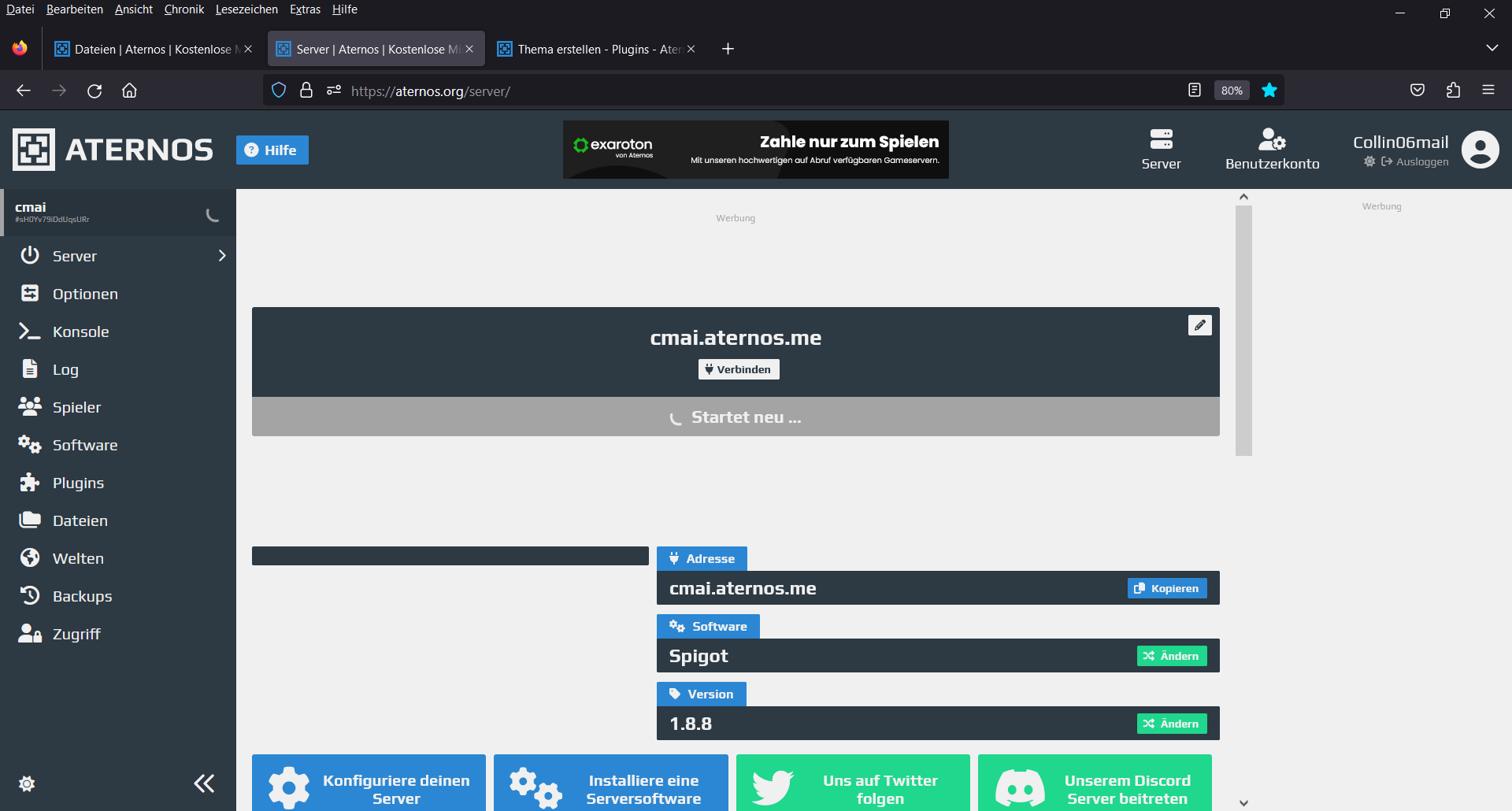Screen dimensions: 1512x811
Task: Collapse the sidebar with double chevron
Action: (x=204, y=783)
